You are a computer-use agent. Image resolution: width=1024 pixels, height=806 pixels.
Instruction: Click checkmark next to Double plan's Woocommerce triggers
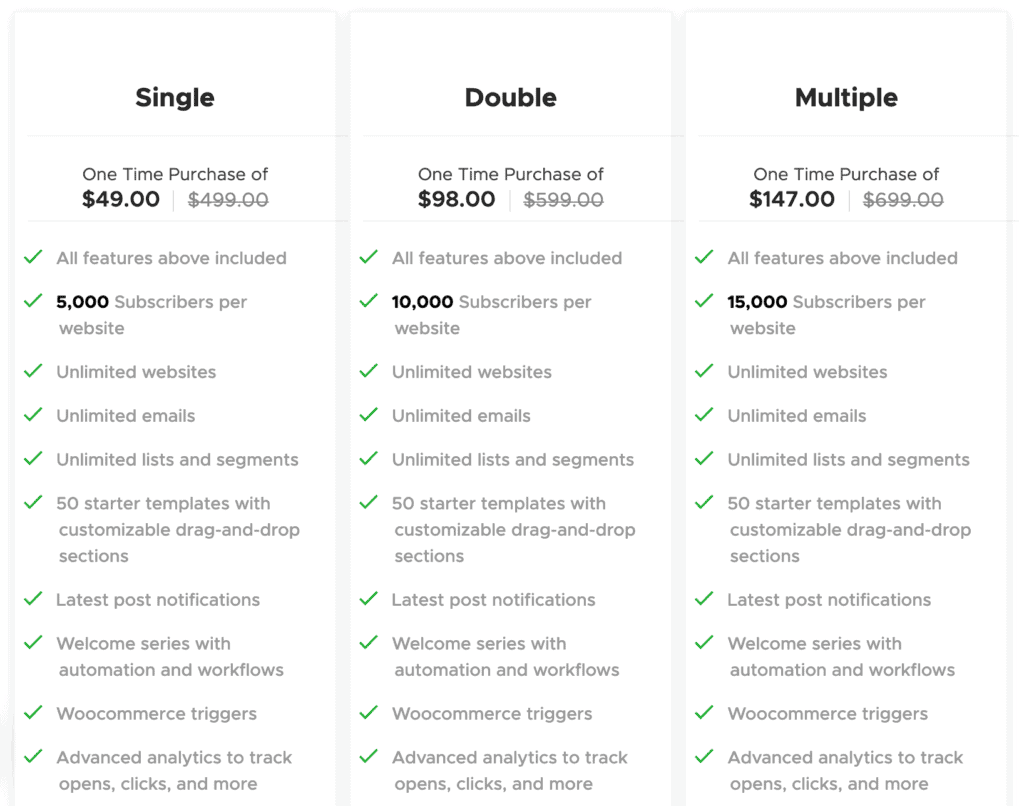tap(369, 712)
